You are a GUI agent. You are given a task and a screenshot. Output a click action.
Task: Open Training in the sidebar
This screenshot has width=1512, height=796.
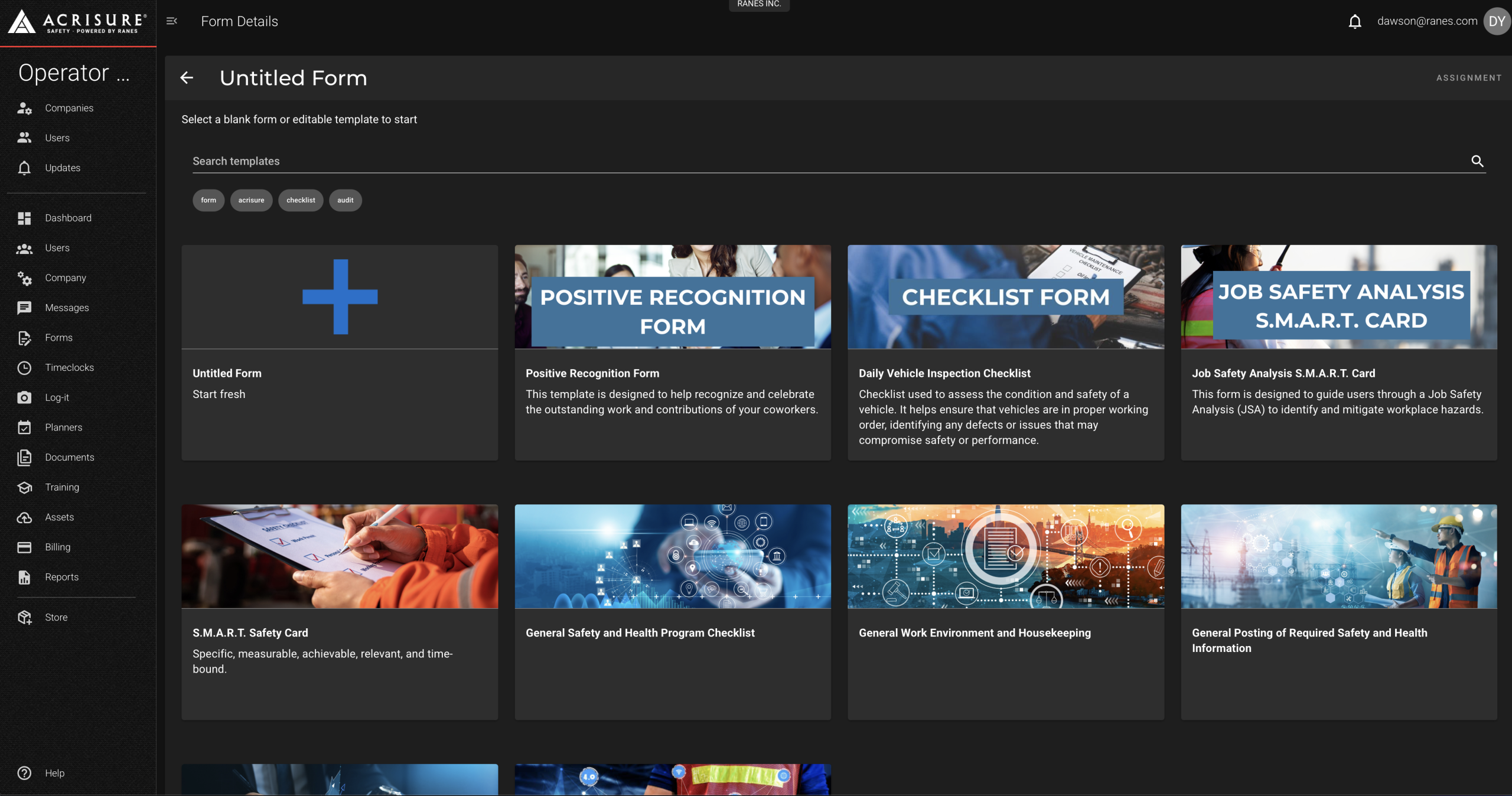62,487
